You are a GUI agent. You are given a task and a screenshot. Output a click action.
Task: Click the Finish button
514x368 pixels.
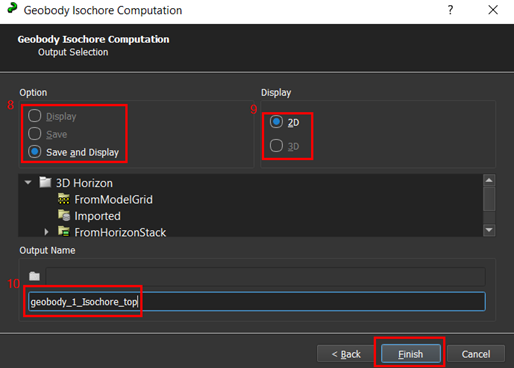411,354
